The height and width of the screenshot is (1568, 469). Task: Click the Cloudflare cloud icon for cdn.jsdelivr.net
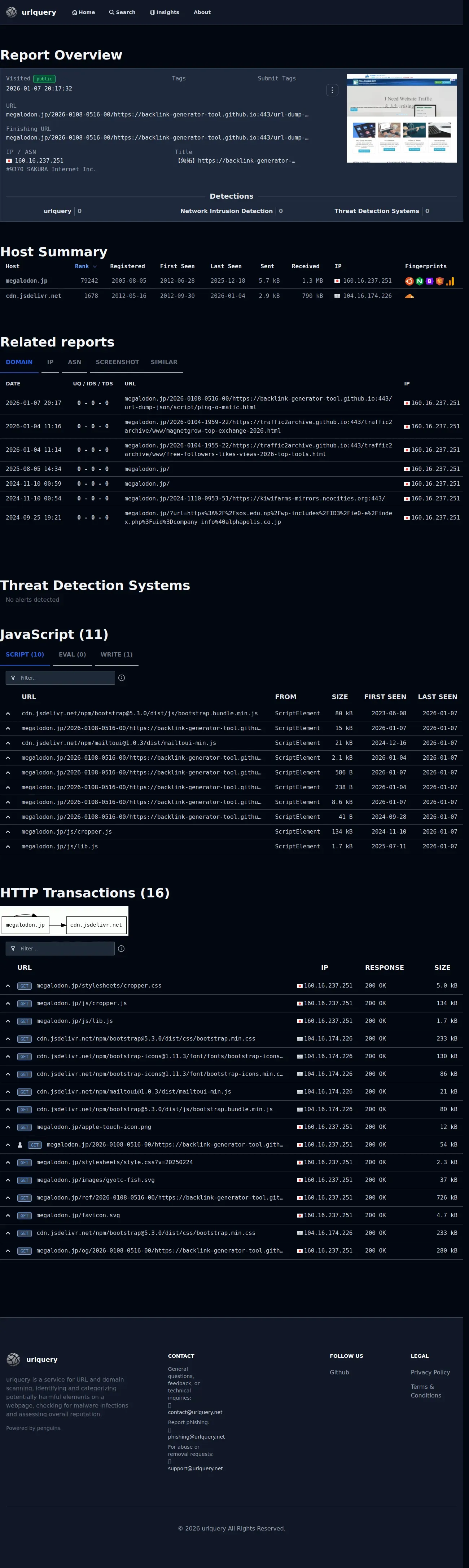pyautogui.click(x=409, y=296)
